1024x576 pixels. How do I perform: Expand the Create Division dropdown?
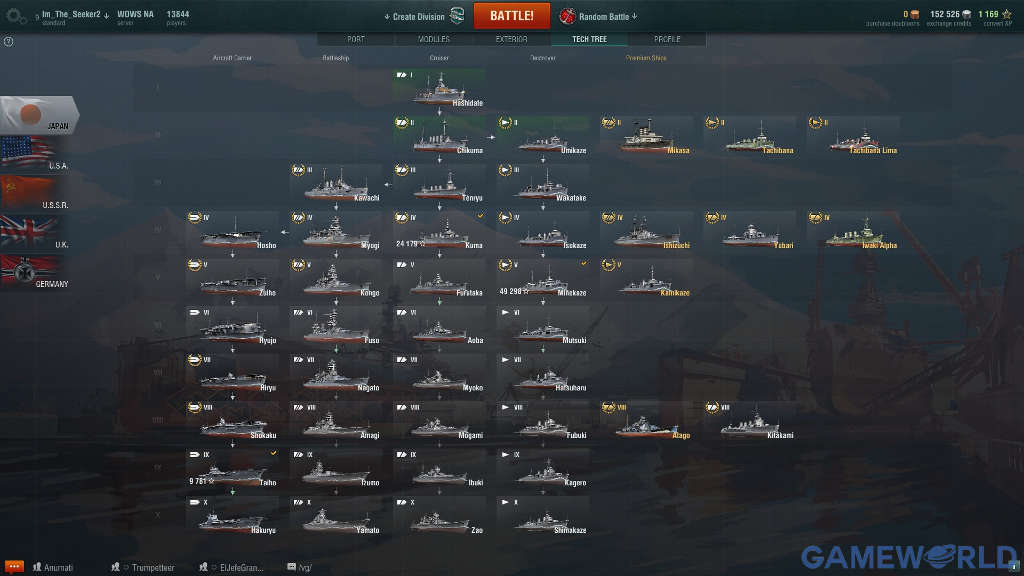point(414,16)
